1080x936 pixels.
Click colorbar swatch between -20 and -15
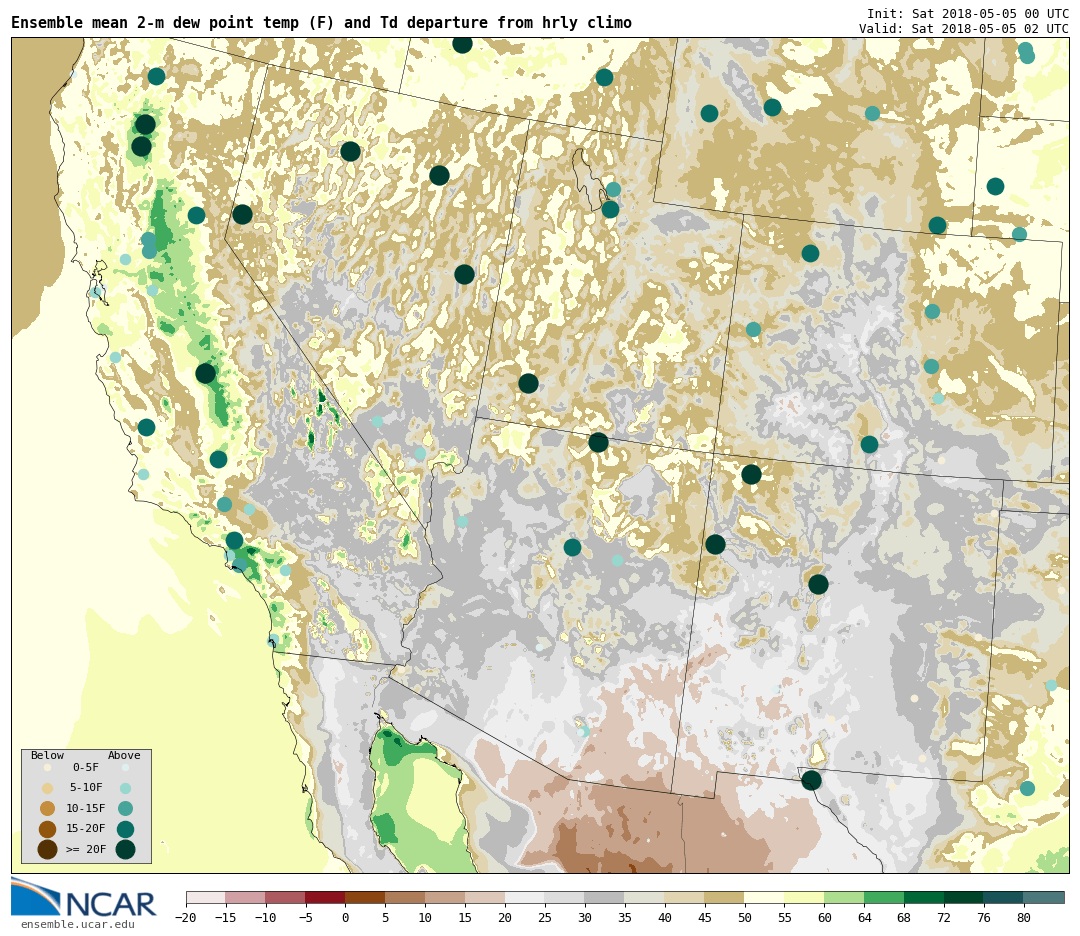tap(206, 898)
